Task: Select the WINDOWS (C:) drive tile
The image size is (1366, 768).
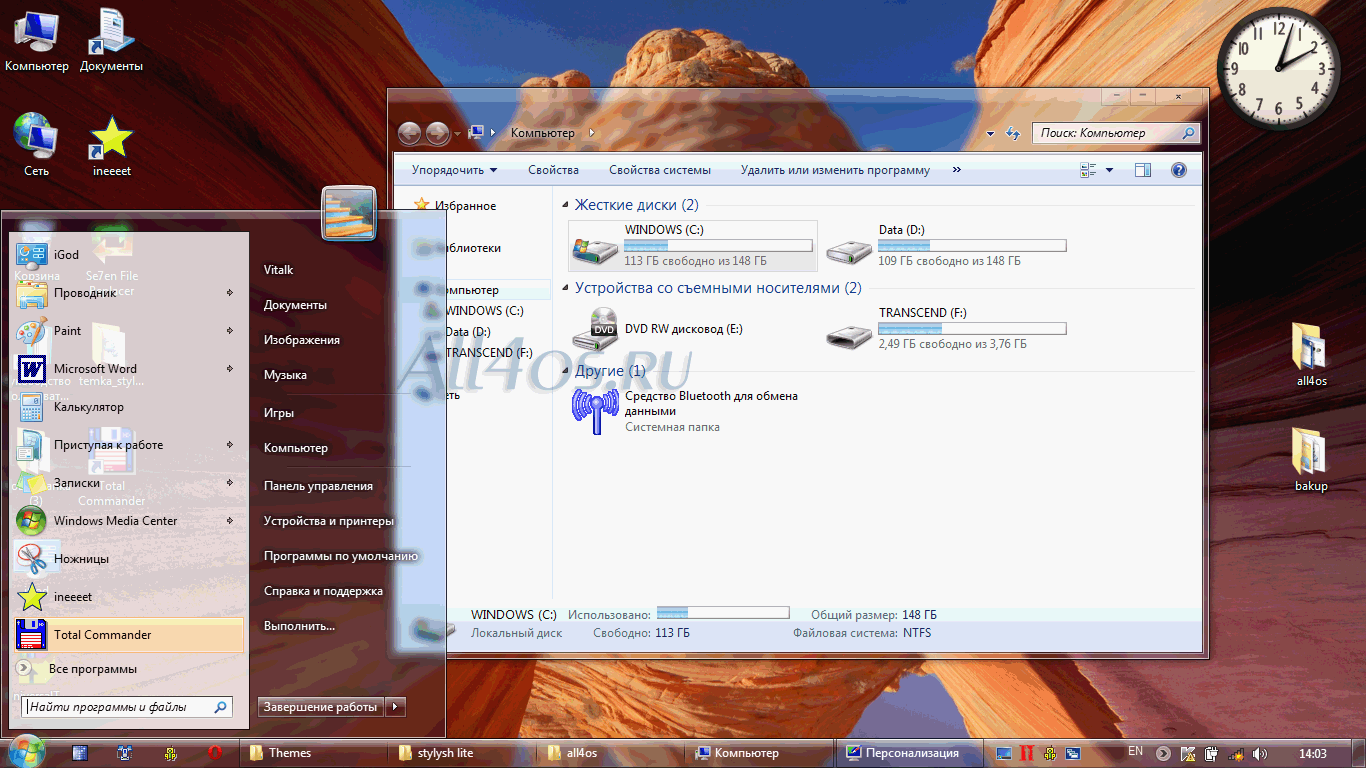Action: point(693,246)
